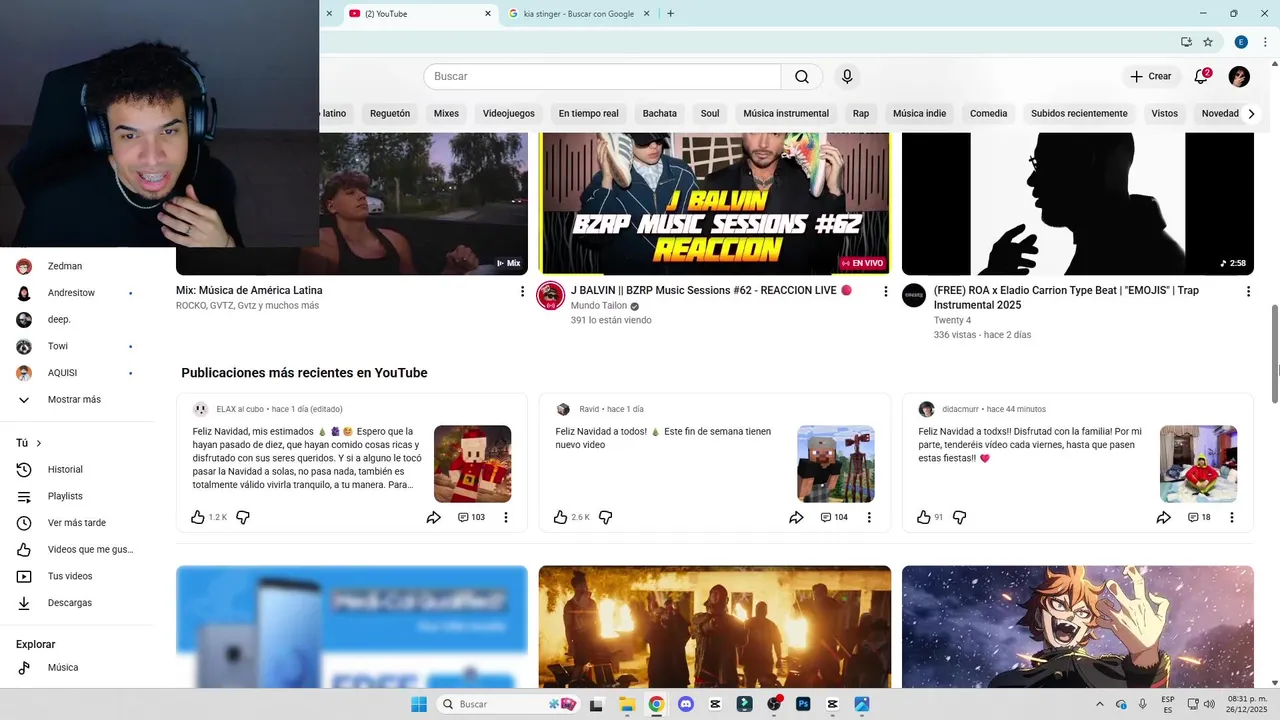This screenshot has width=1280, height=720.
Task: Open options for J BALVIN reaccion video
Action: click(x=885, y=291)
